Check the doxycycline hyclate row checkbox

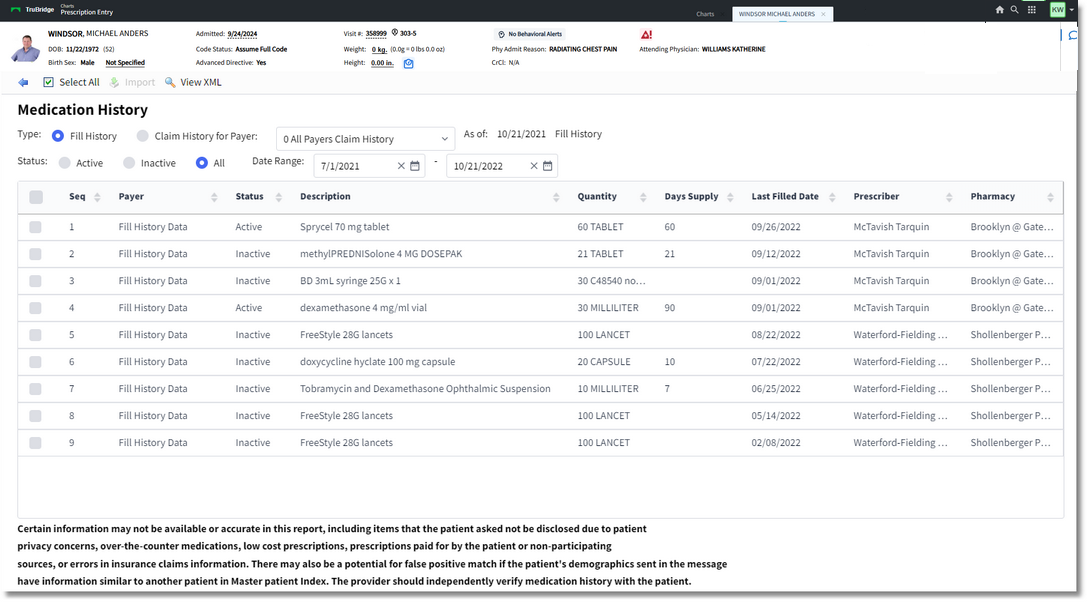[x=35, y=362]
